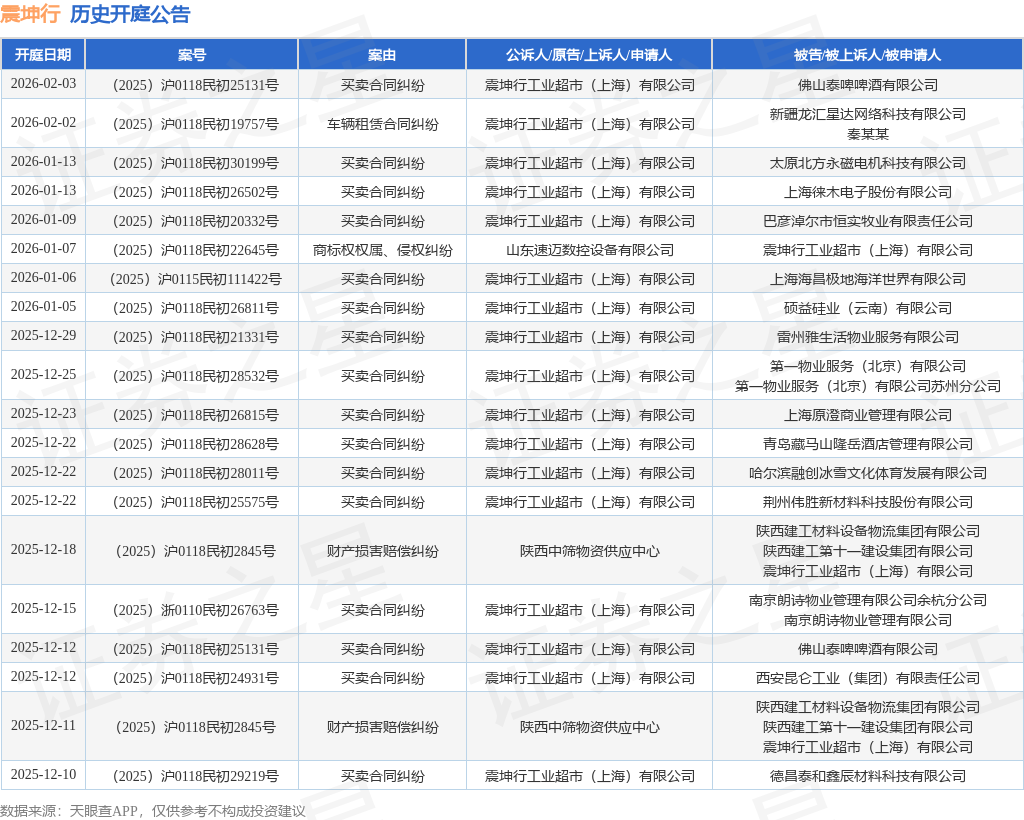Select date cell 2026-01-05
The width and height of the screenshot is (1024, 820).
click(x=43, y=307)
